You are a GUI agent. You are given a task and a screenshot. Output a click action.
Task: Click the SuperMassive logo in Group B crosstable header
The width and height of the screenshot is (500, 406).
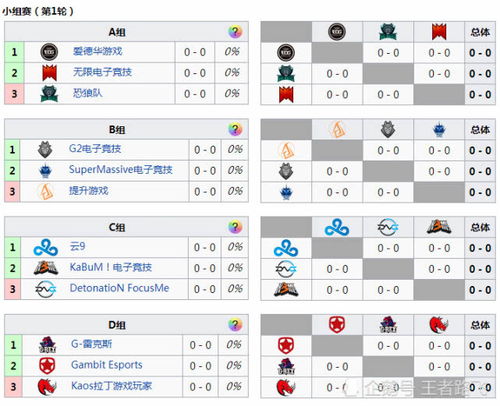tap(439, 130)
